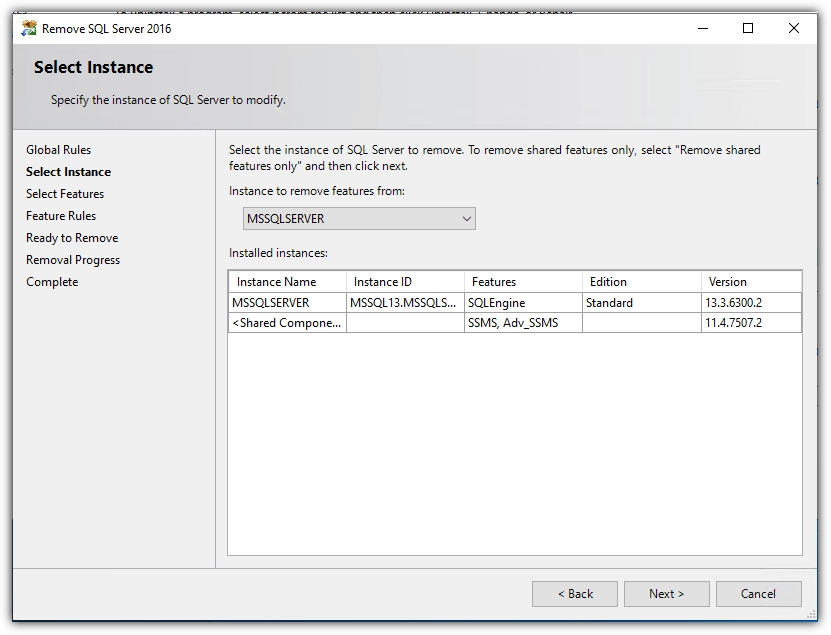Click the Standard edition cell
The width and height of the screenshot is (831, 635).
[x=642, y=303]
